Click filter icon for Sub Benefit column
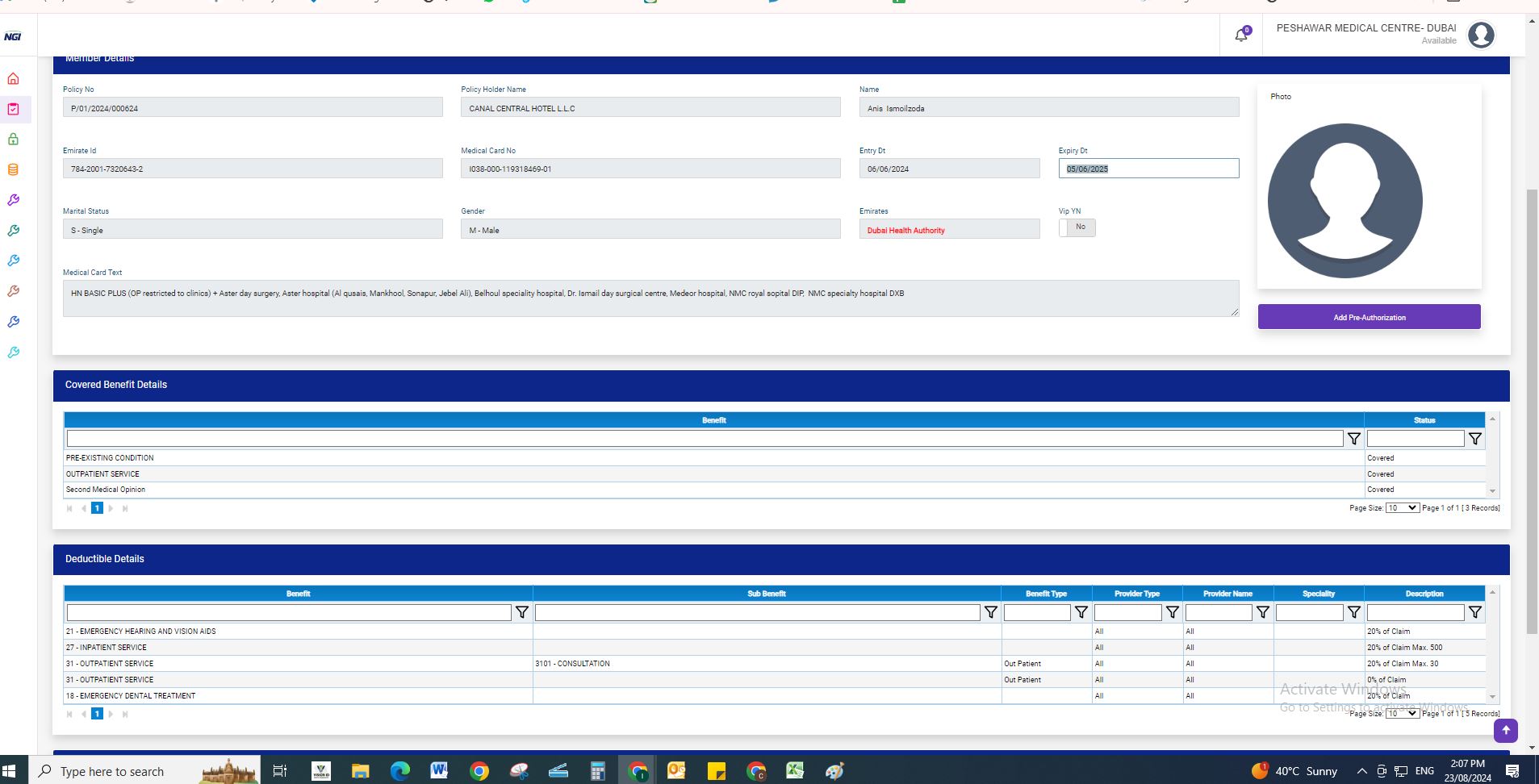The height and width of the screenshot is (784, 1539). 990,613
